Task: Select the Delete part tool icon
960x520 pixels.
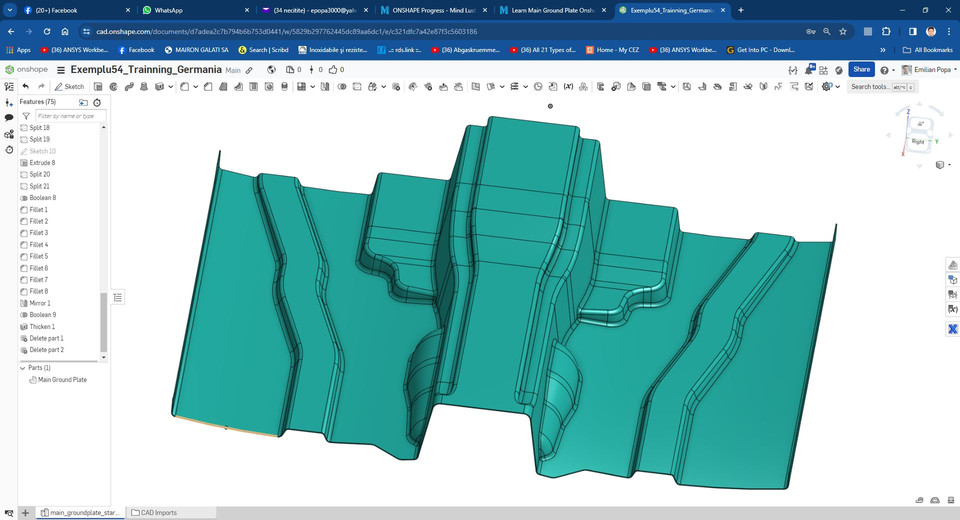Action: tap(396, 86)
